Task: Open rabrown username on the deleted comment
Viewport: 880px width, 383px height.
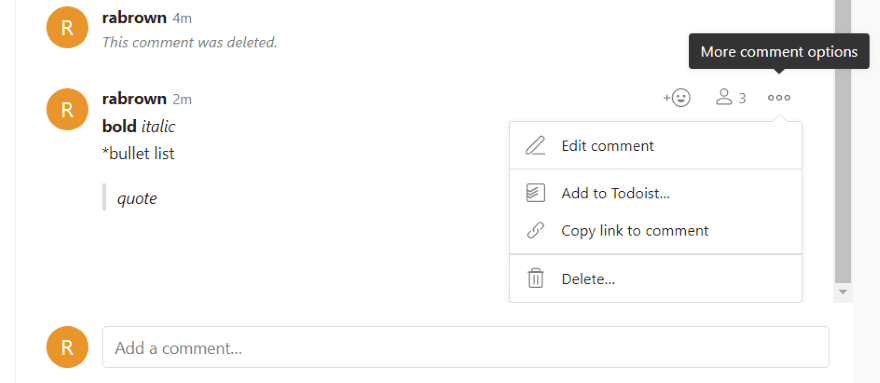Action: point(134,17)
